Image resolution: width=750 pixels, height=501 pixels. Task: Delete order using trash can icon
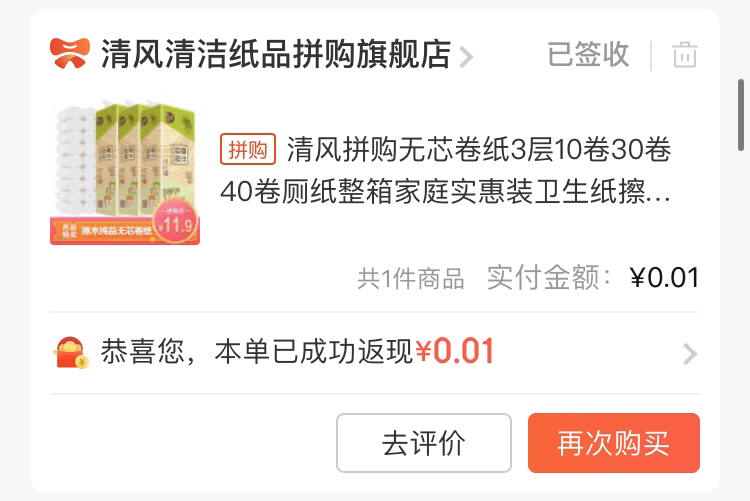point(685,55)
